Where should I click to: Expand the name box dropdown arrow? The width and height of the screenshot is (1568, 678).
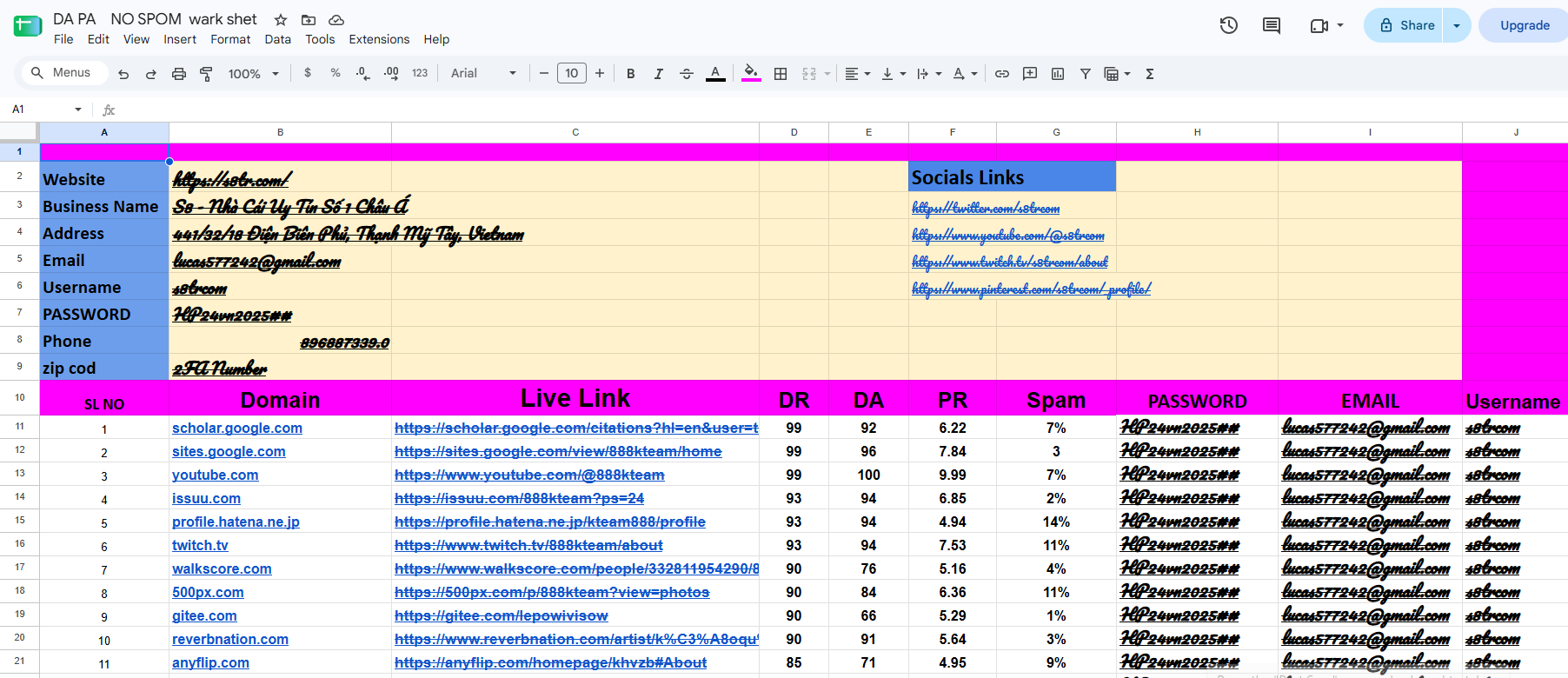point(78,110)
